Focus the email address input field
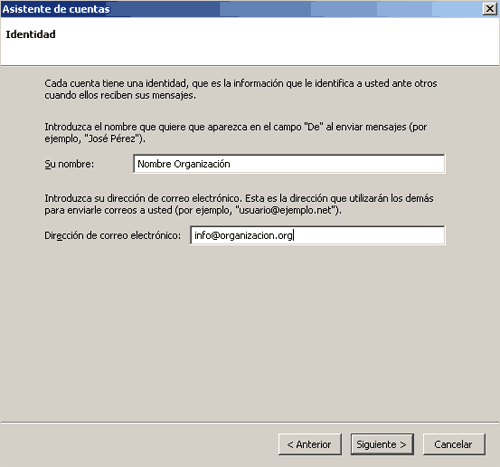This screenshot has width=500, height=467. point(318,235)
